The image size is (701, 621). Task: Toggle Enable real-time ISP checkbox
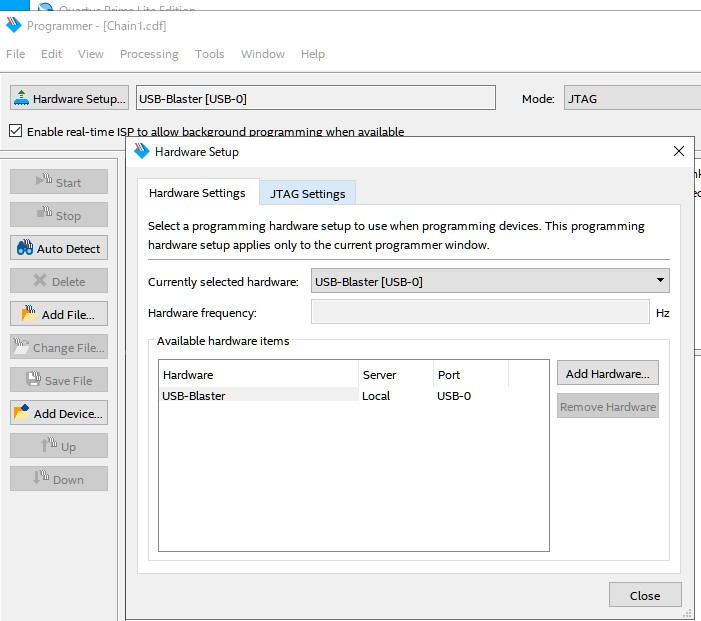point(16,131)
